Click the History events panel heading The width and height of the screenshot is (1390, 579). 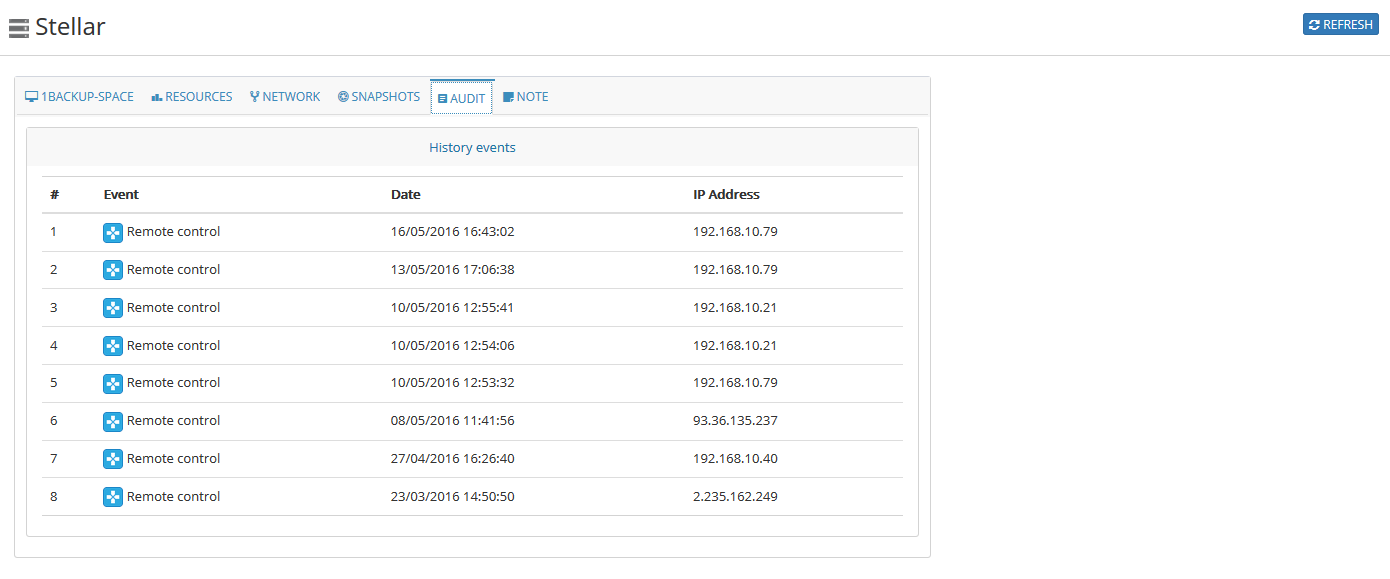pyautogui.click(x=472, y=147)
